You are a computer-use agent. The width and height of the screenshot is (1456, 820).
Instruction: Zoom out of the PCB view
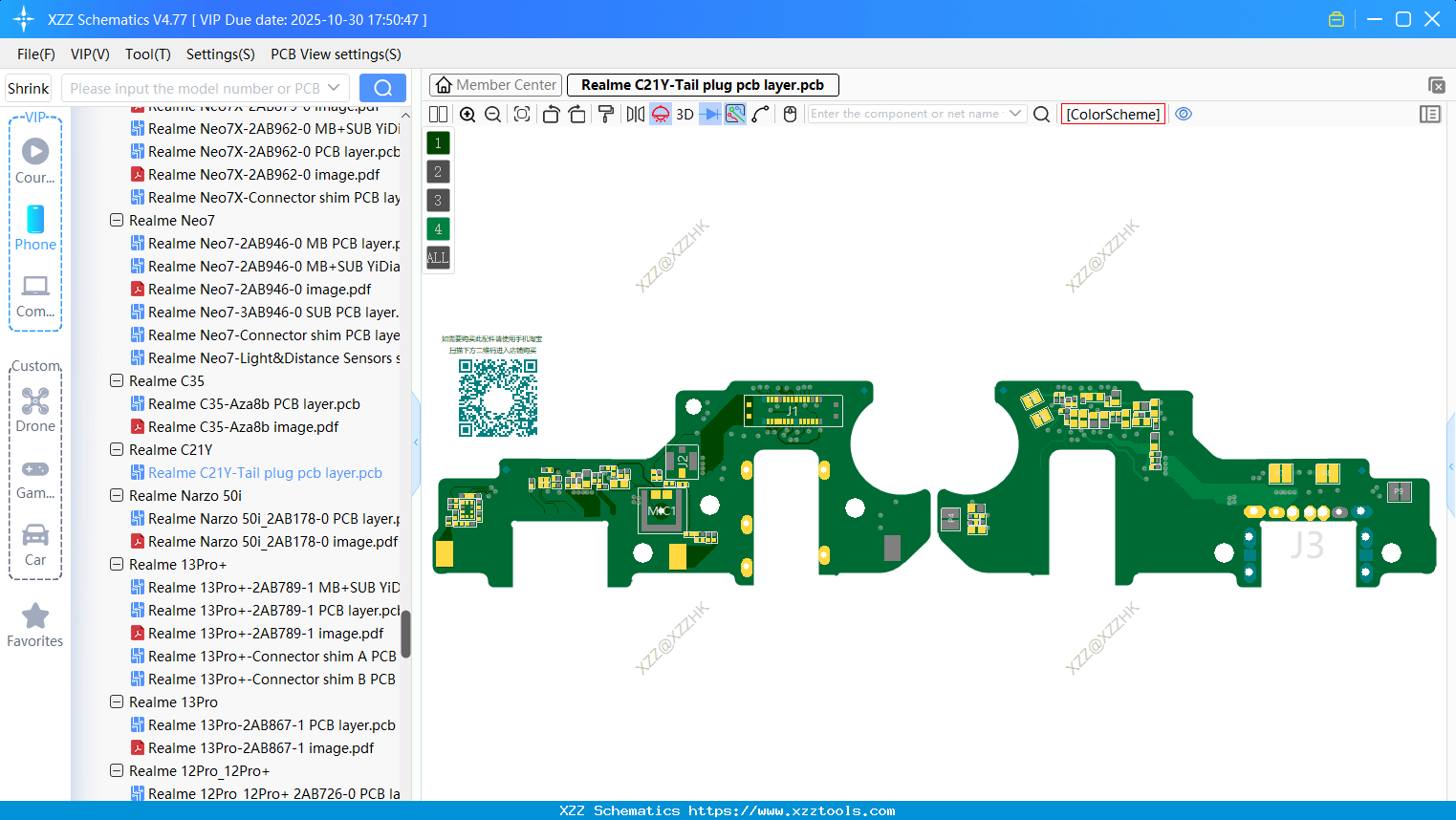[x=493, y=114]
